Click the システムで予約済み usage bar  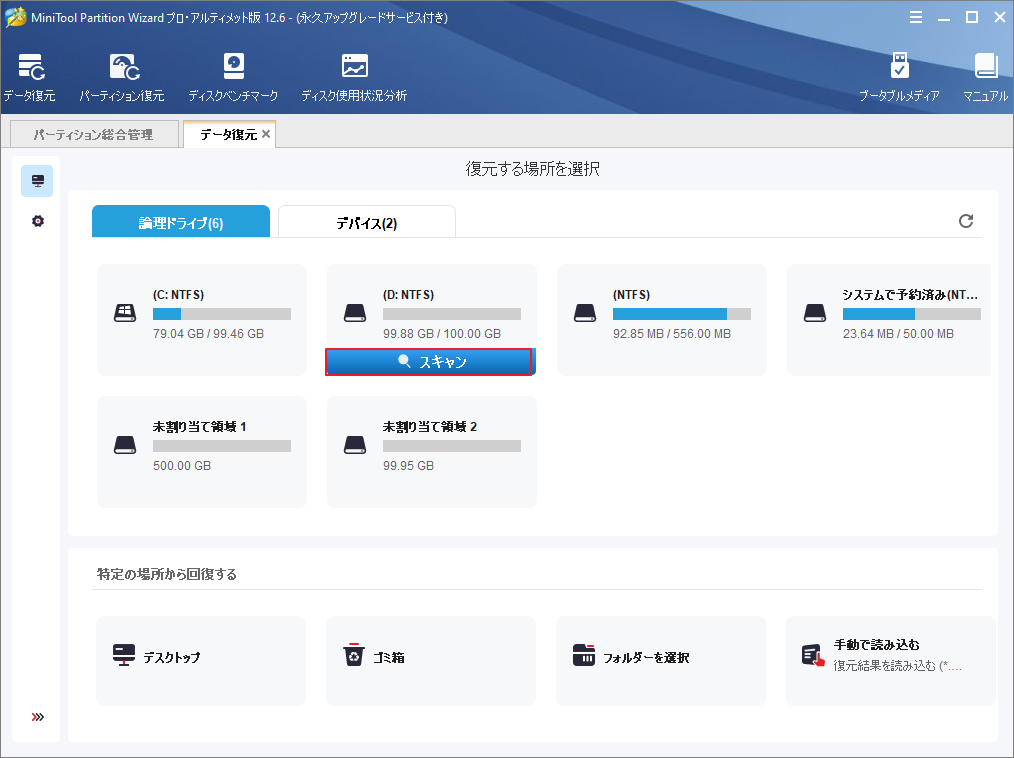click(912, 314)
